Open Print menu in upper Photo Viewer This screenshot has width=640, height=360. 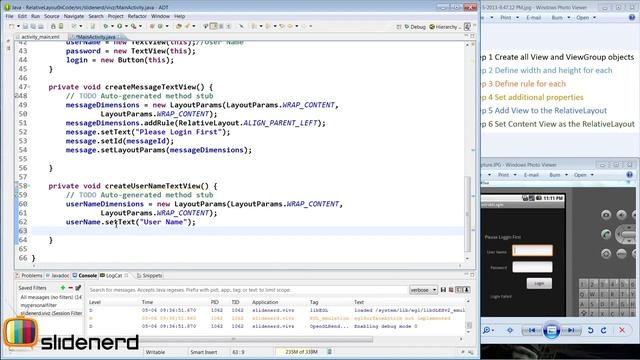[x=509, y=18]
